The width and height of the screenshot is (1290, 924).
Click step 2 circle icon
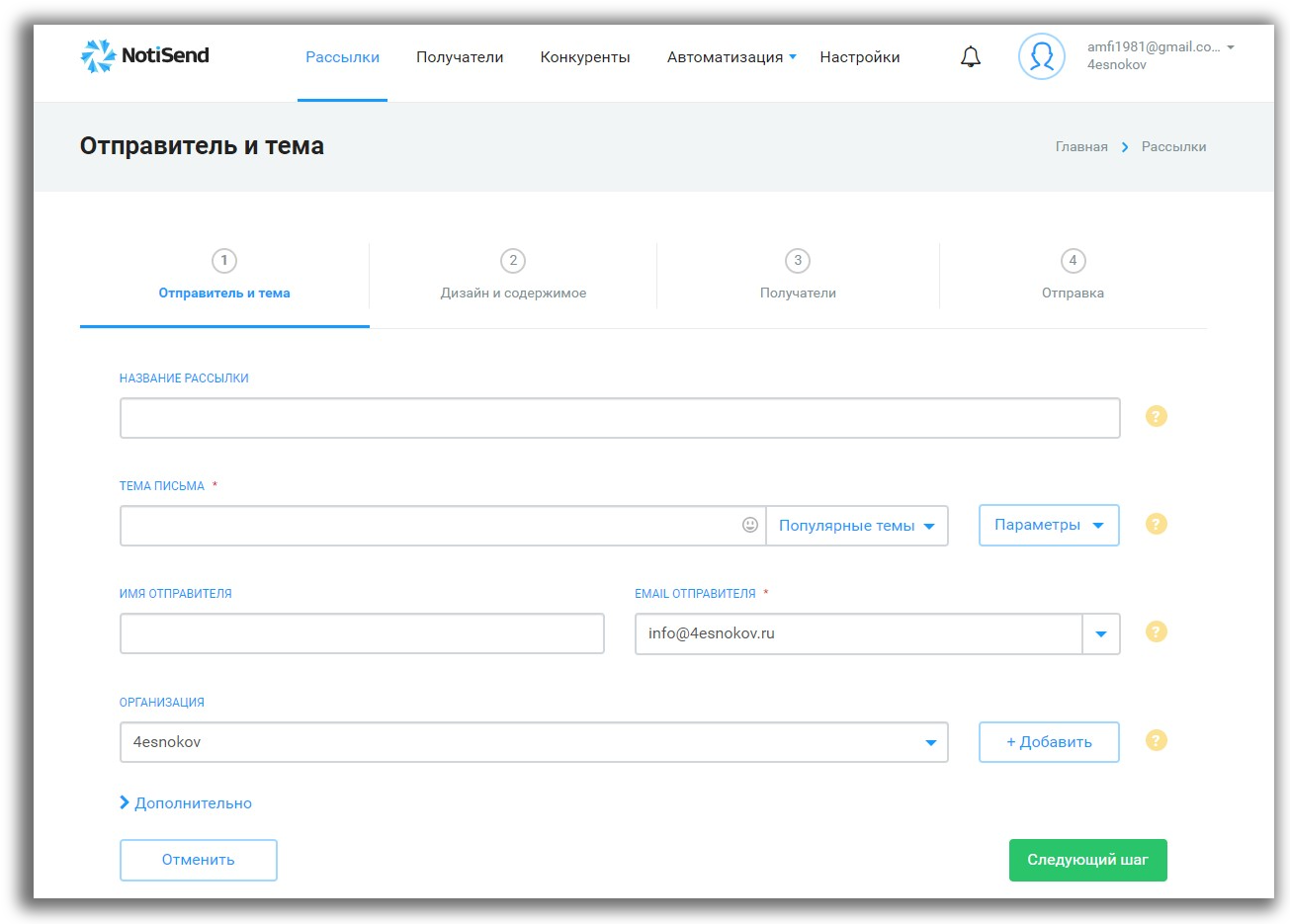512,261
